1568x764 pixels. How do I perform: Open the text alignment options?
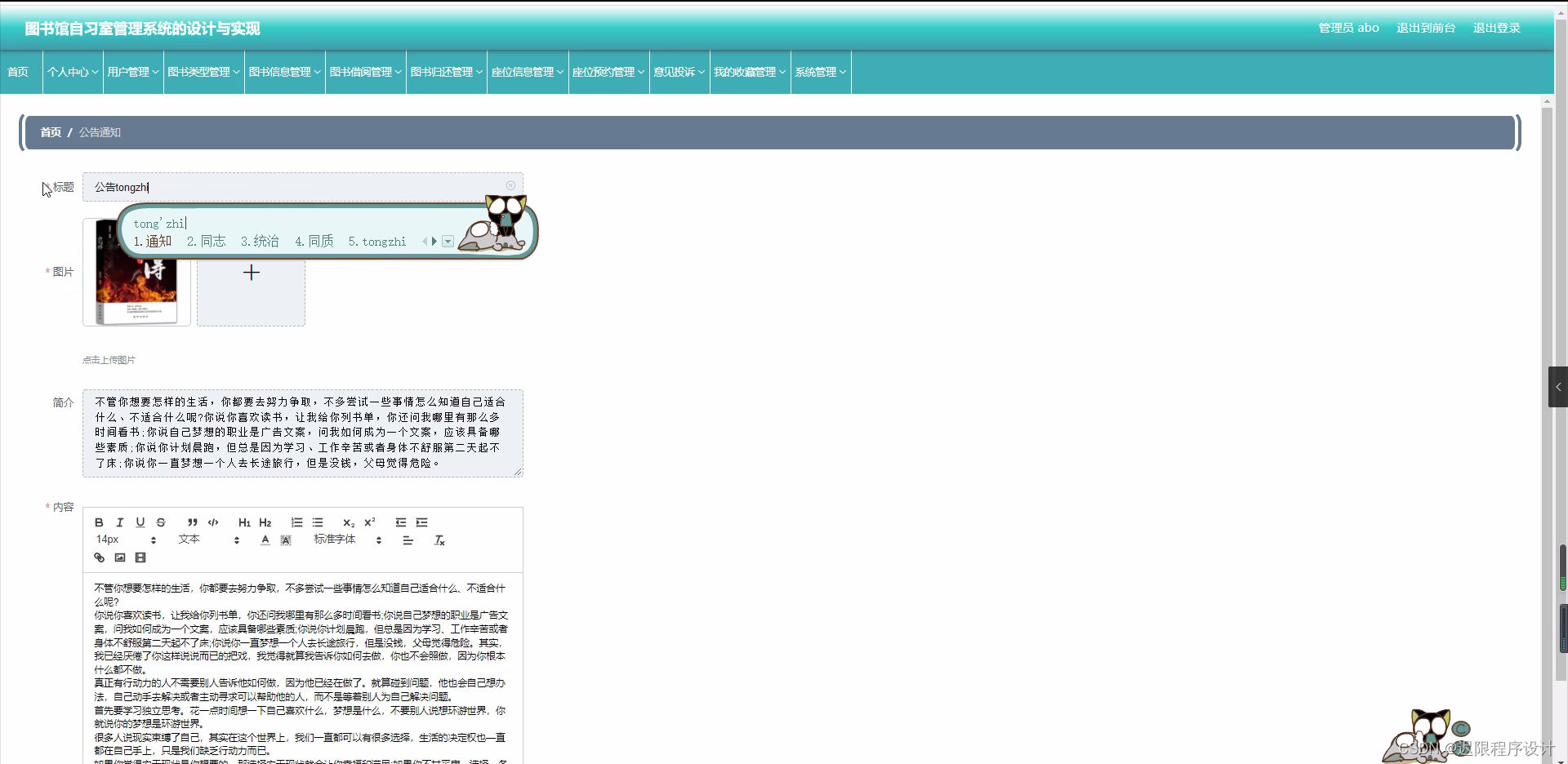[408, 540]
